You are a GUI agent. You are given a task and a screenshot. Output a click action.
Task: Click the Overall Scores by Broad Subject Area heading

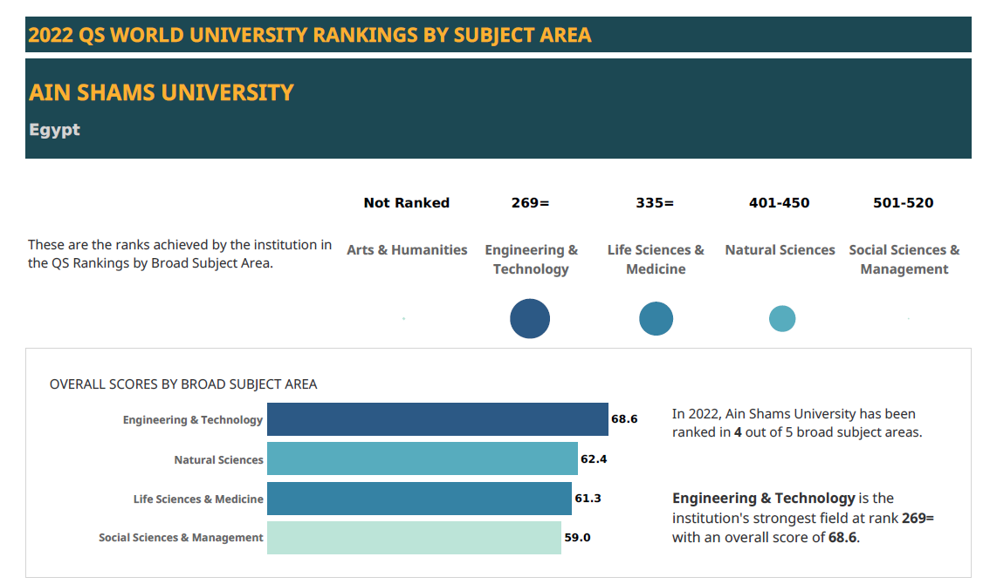pyautogui.click(x=183, y=384)
